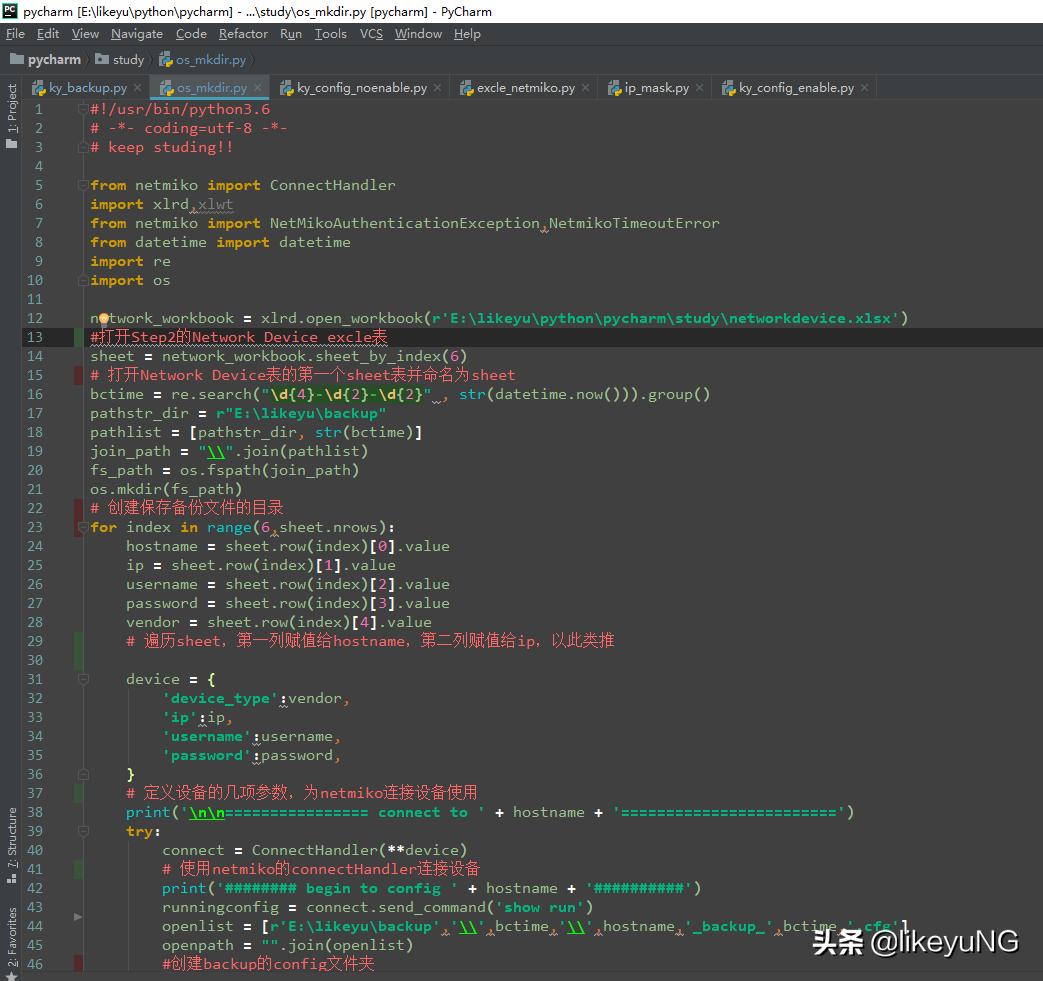Click the pycharm folder icon in breadcrumb

(x=17, y=59)
